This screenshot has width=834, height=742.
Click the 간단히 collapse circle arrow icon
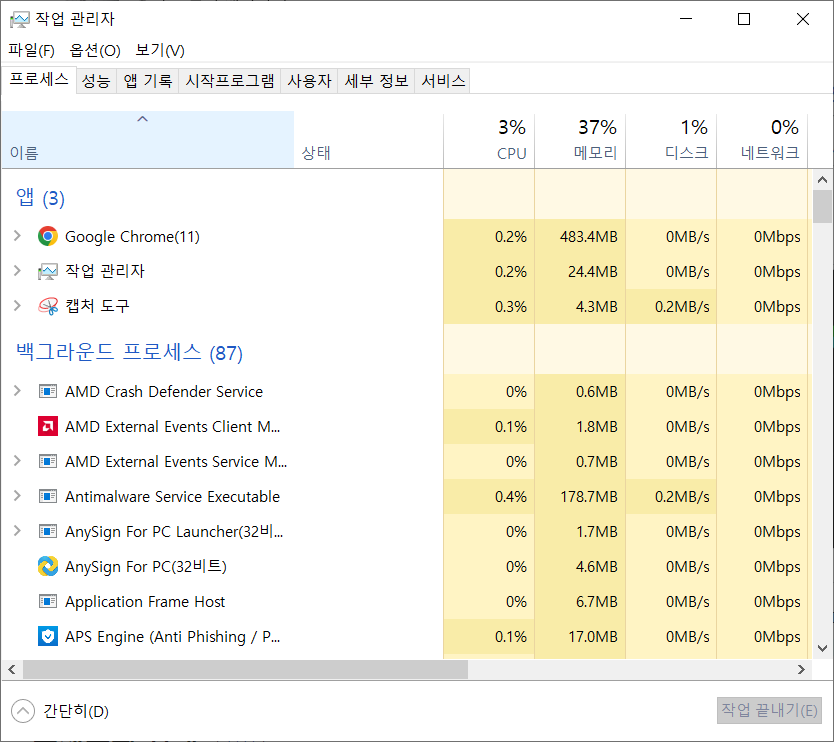point(23,711)
